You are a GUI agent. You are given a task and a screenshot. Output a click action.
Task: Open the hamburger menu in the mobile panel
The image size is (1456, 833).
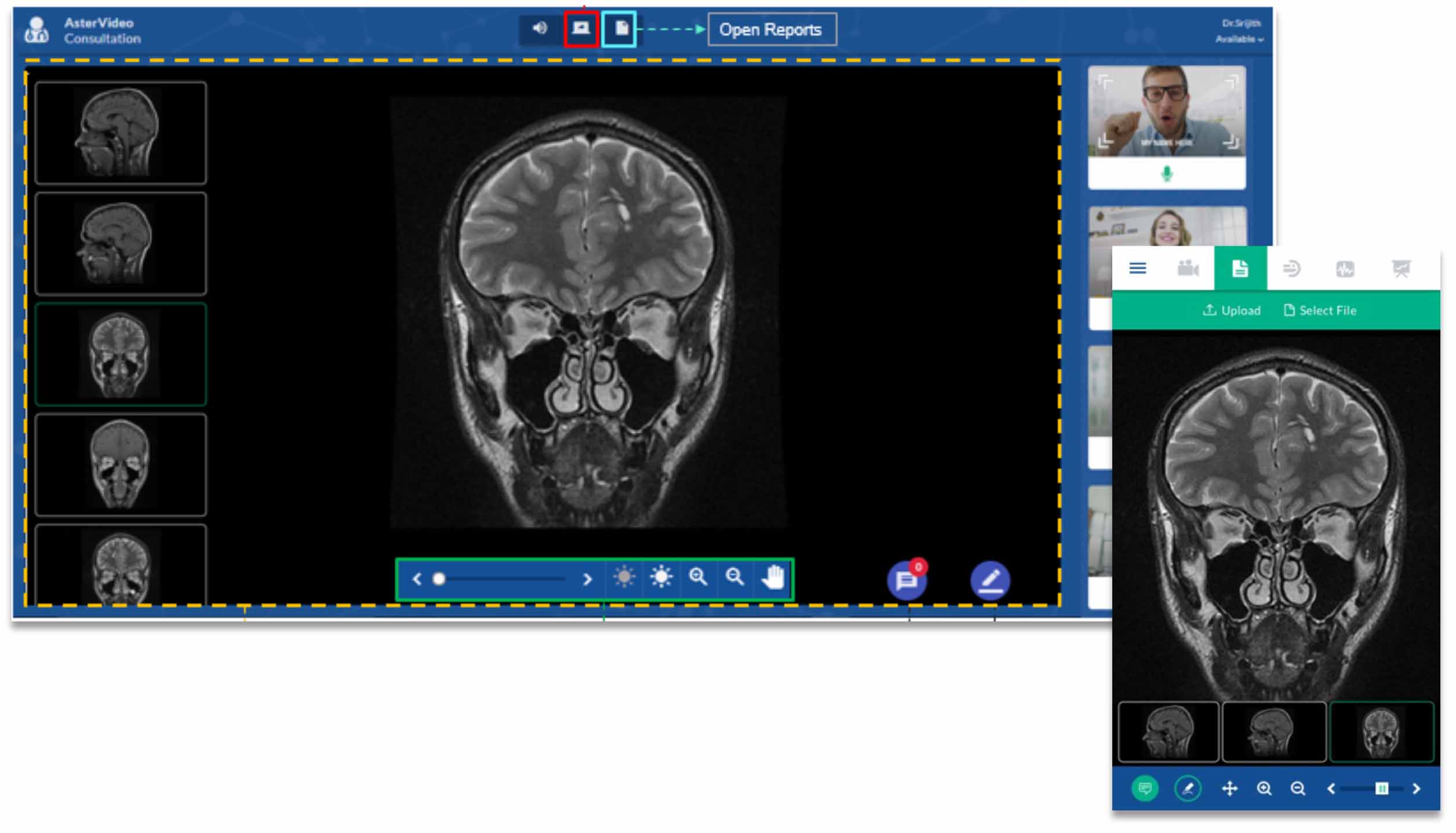[x=1137, y=269]
